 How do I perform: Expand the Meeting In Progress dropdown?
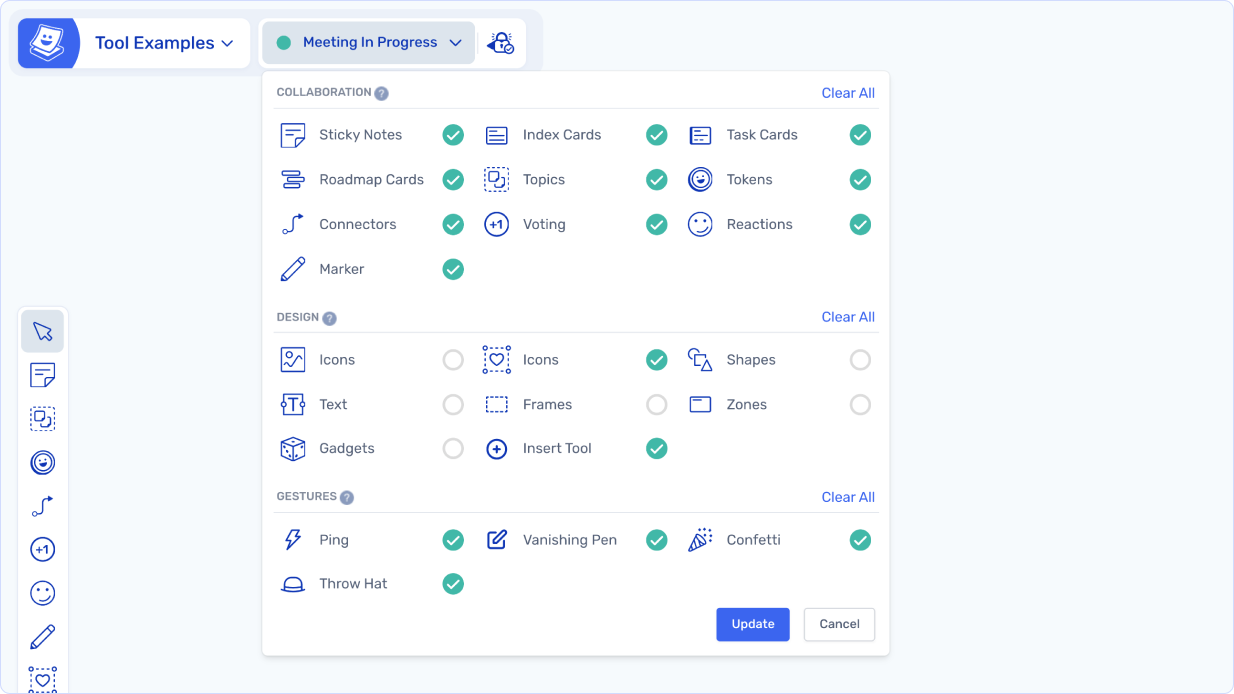pyautogui.click(x=369, y=43)
